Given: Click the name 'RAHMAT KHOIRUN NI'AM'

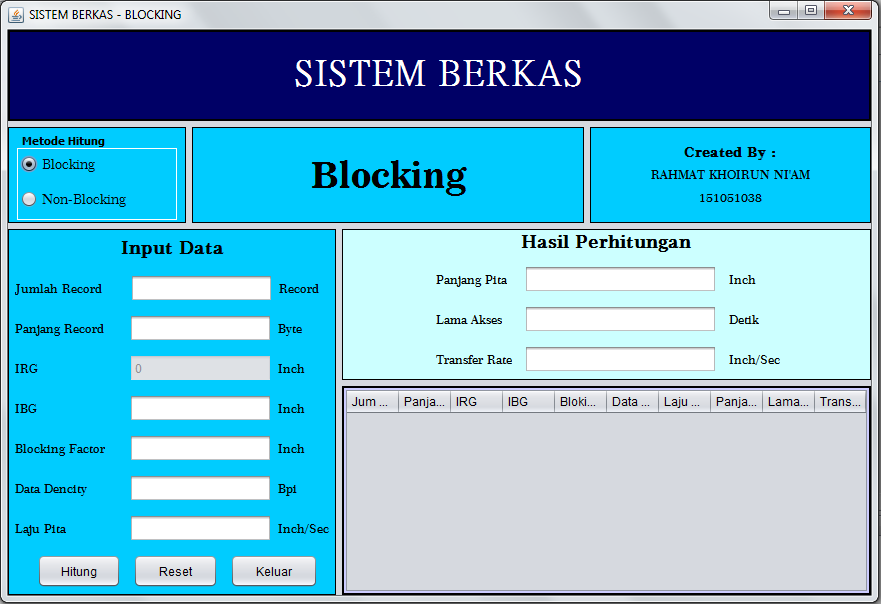Looking at the screenshot, I should tap(730, 175).
